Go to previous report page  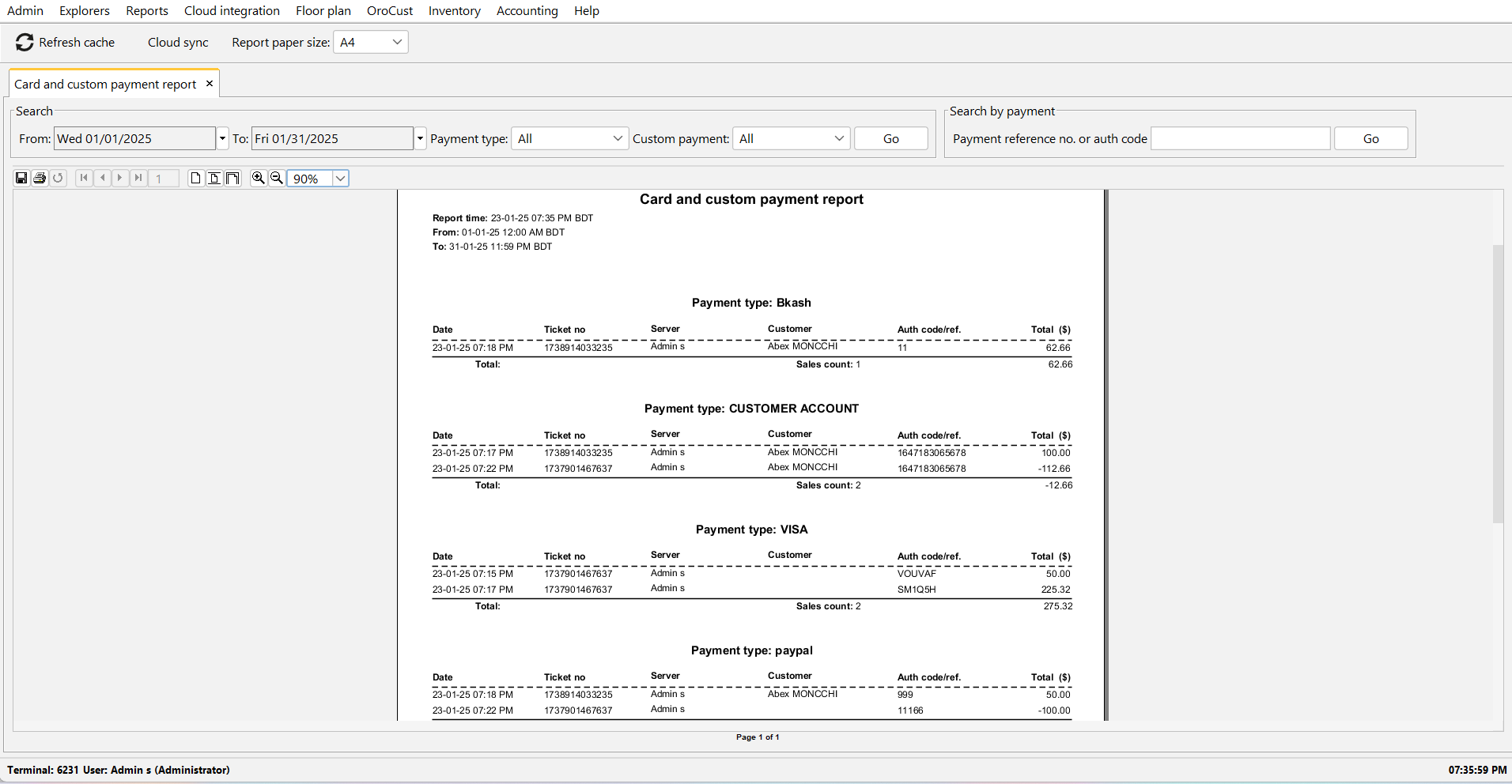(x=102, y=178)
